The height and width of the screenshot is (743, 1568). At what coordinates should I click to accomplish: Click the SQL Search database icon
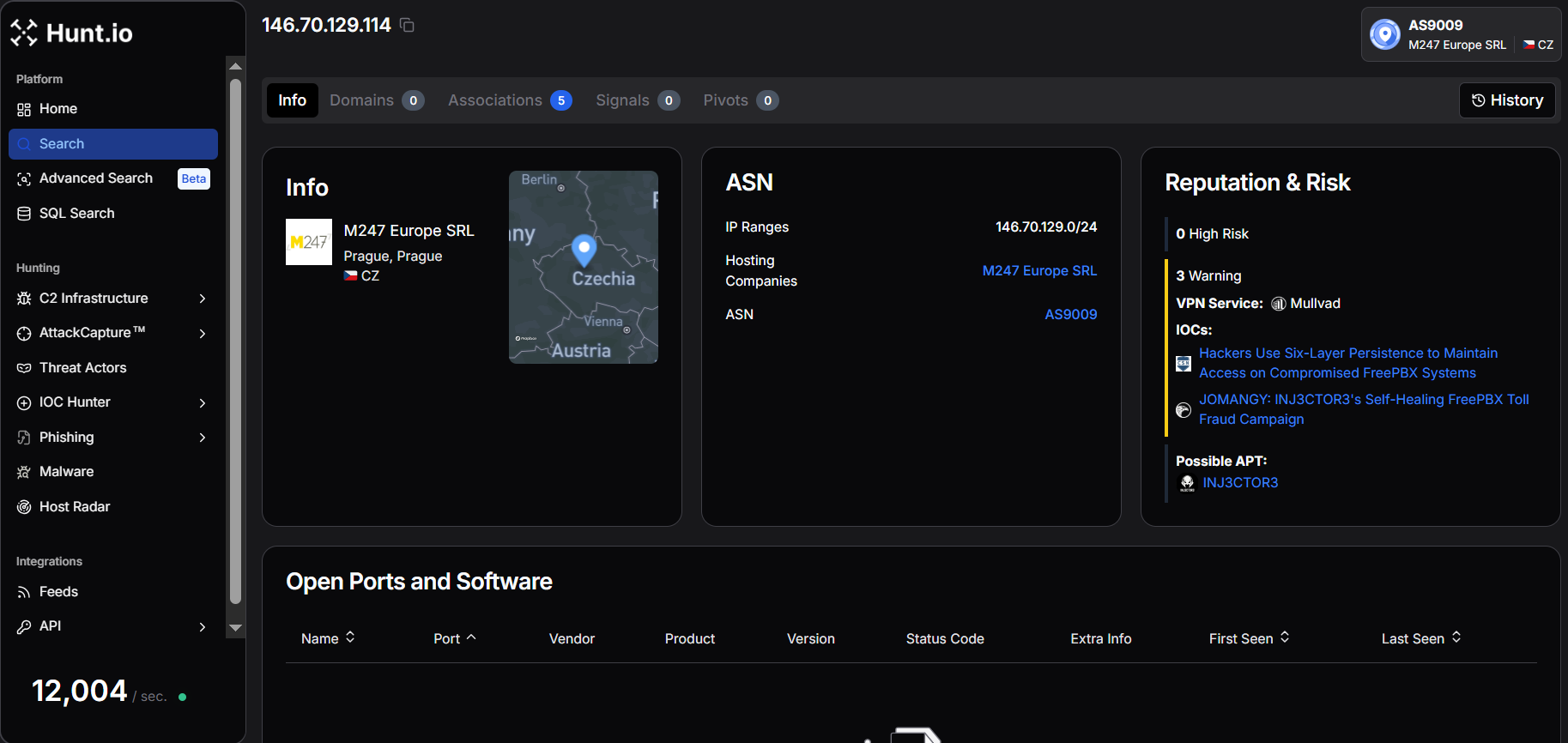(24, 214)
